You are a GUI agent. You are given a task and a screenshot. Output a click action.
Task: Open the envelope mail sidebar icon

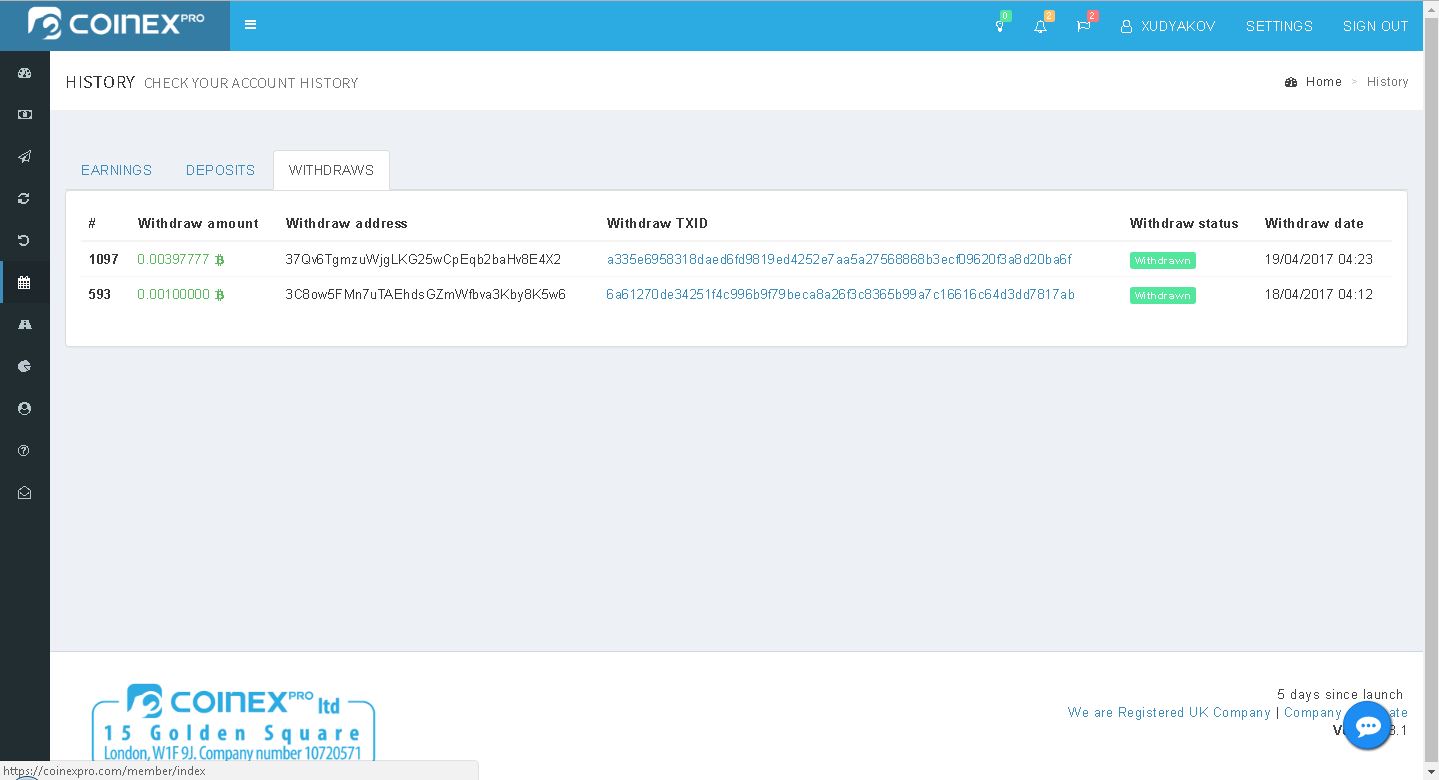[25, 493]
